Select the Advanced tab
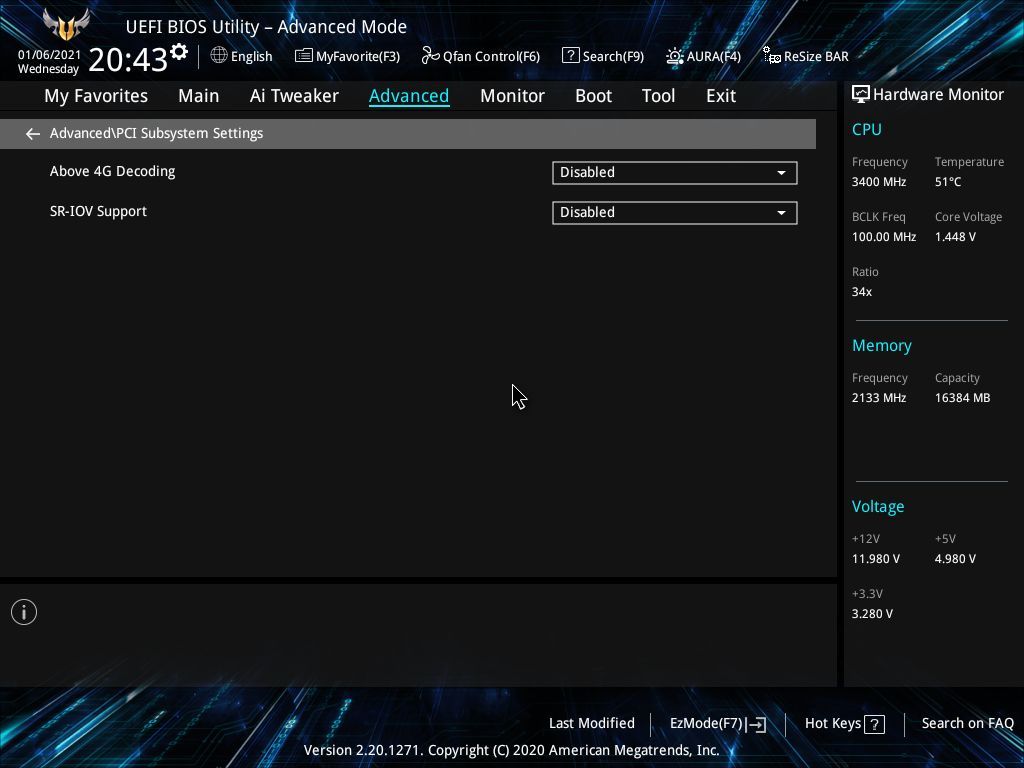Image resolution: width=1024 pixels, height=768 pixels. click(409, 96)
